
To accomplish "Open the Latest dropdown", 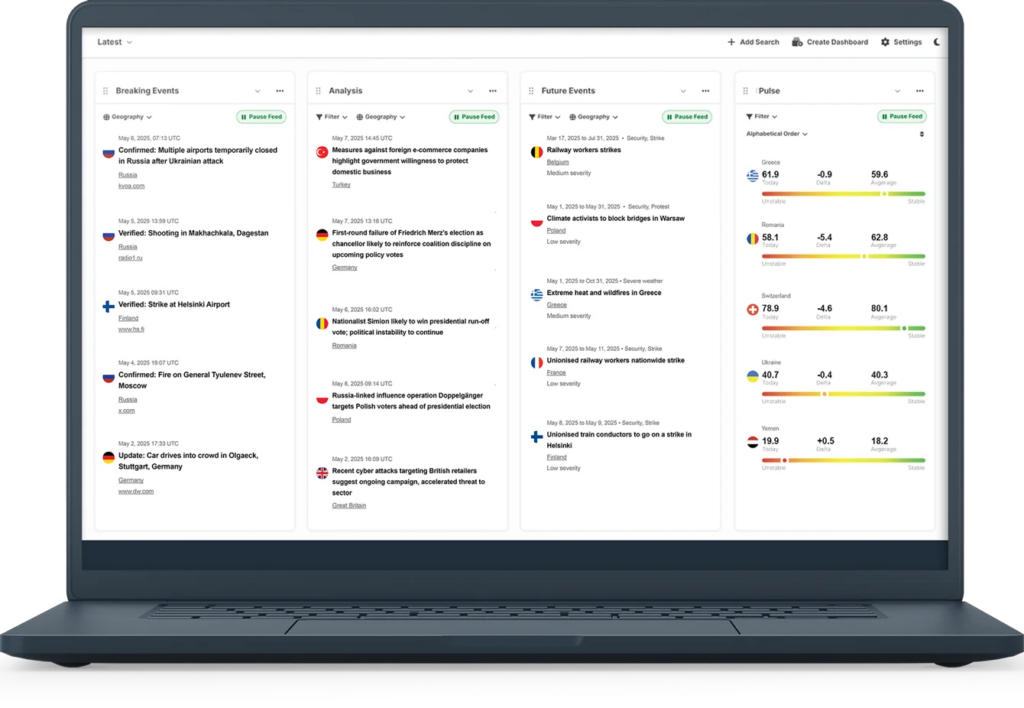I will pos(115,42).
